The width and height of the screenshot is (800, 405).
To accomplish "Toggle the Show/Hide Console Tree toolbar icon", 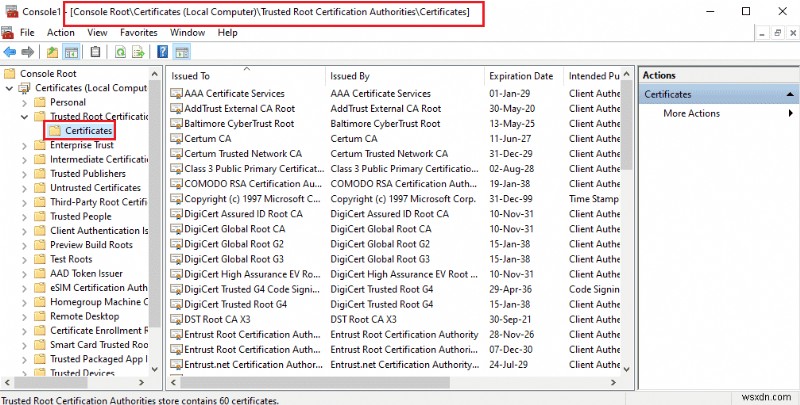I will [71, 52].
